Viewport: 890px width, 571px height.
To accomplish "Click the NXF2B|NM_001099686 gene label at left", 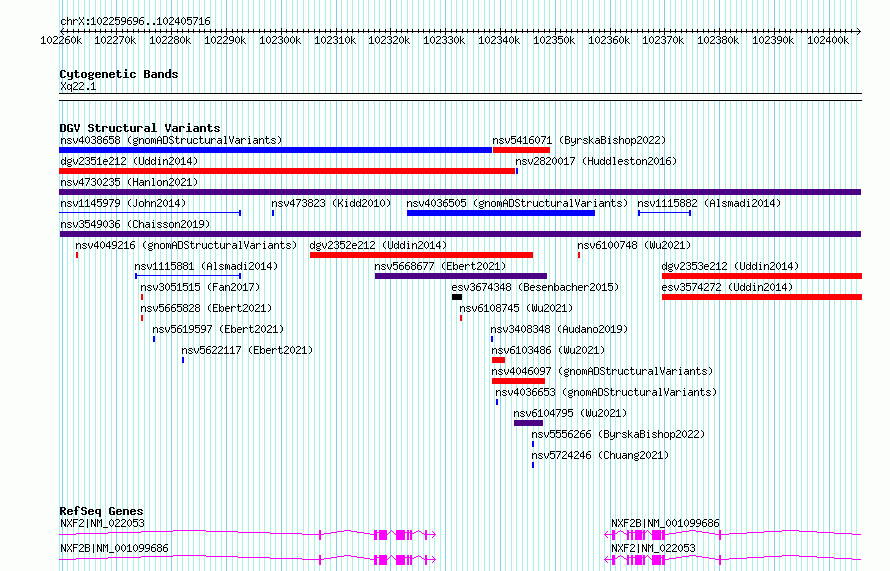I will point(114,548).
